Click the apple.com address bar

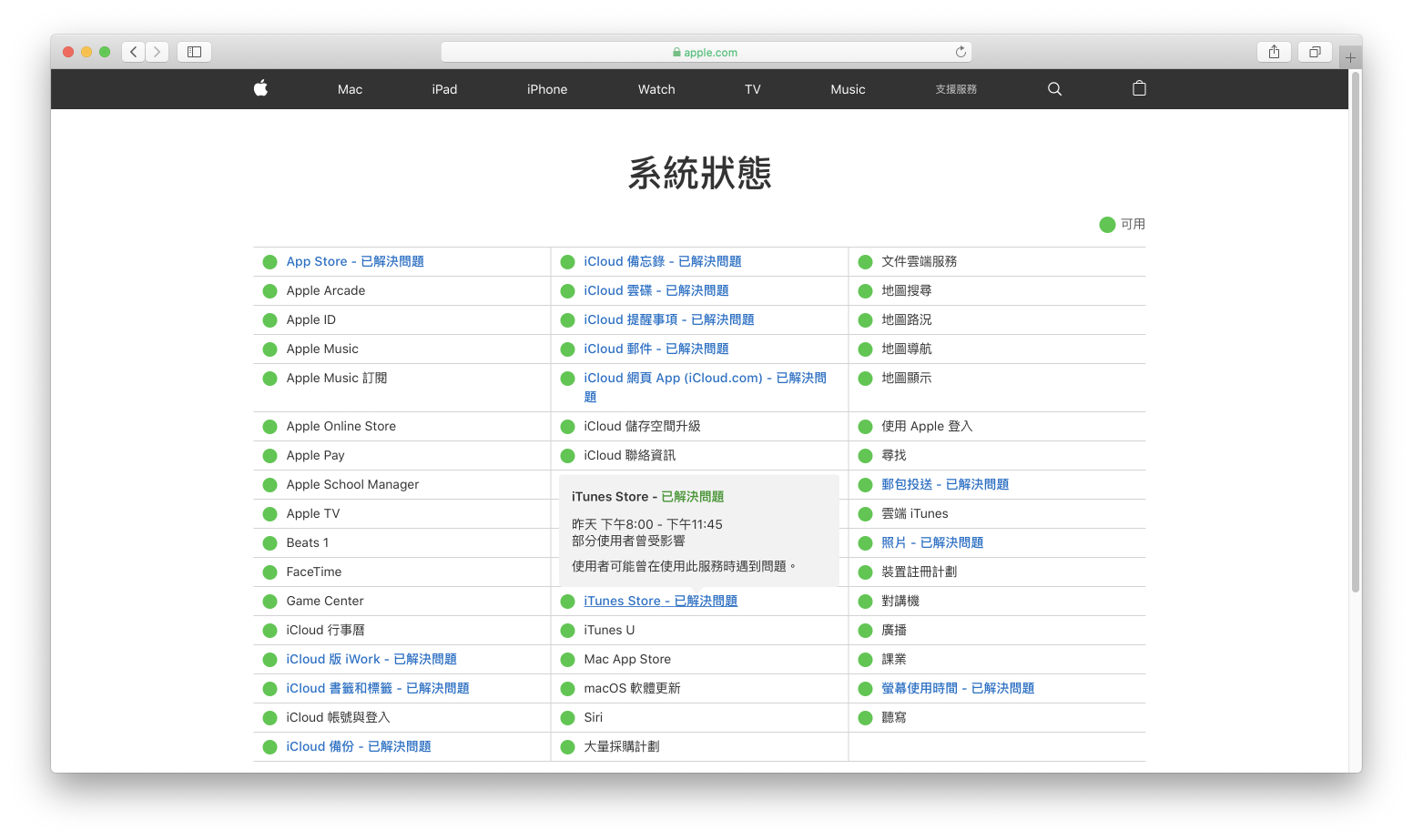706,52
